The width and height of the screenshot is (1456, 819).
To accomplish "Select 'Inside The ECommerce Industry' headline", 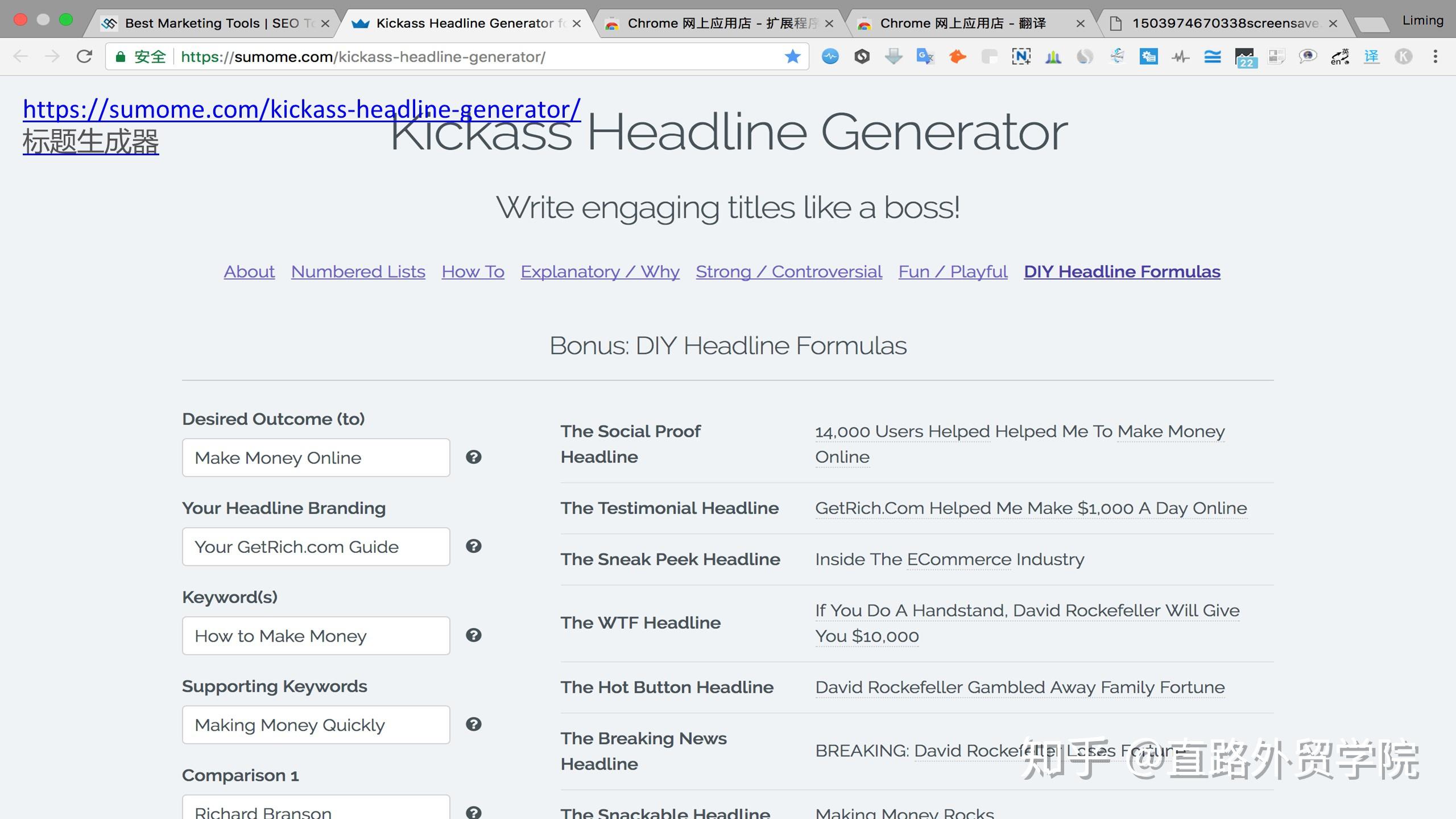I will [950, 559].
